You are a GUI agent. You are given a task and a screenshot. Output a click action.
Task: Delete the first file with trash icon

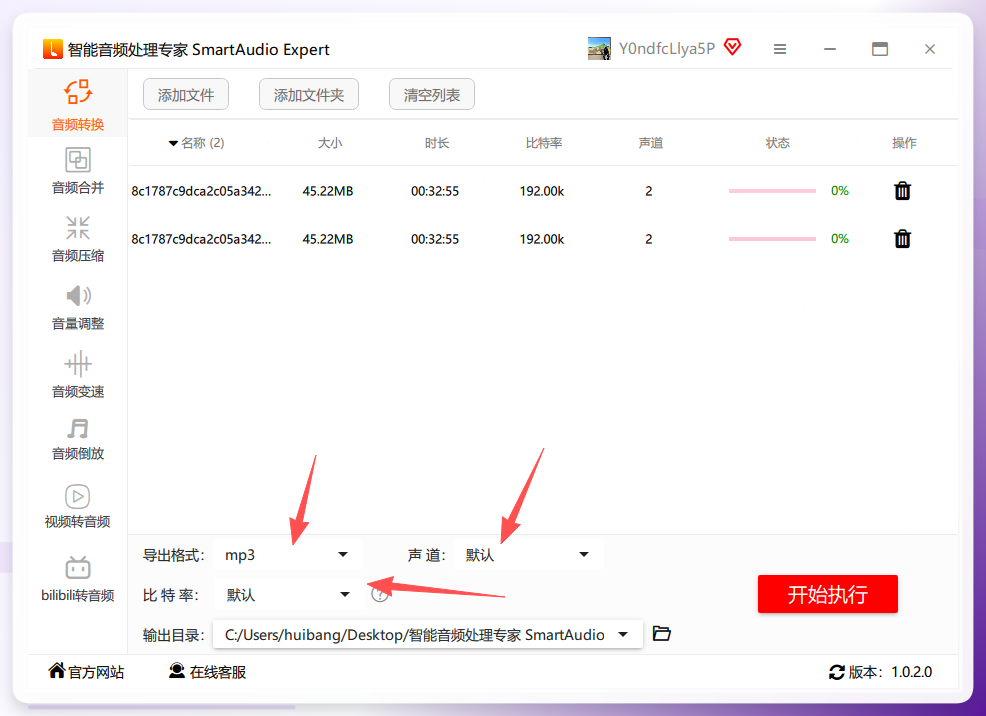point(902,190)
